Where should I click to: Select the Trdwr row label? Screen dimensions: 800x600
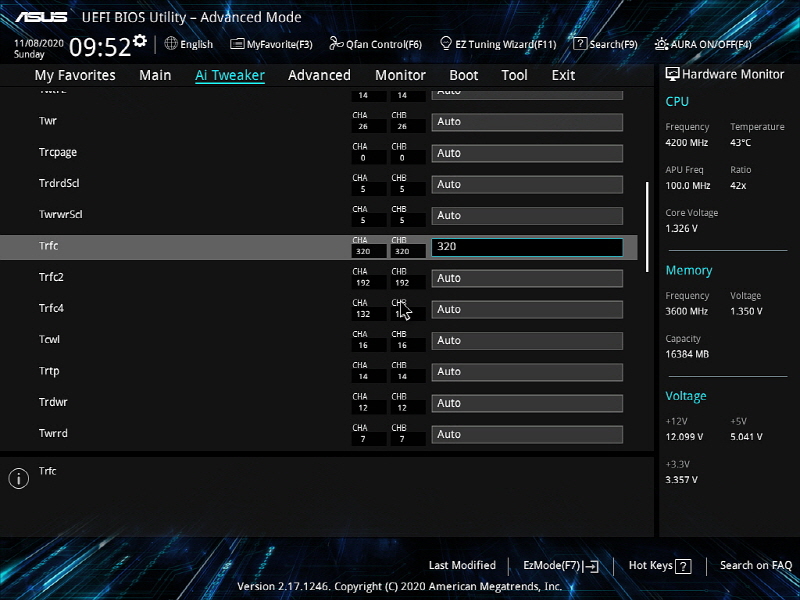coord(53,402)
